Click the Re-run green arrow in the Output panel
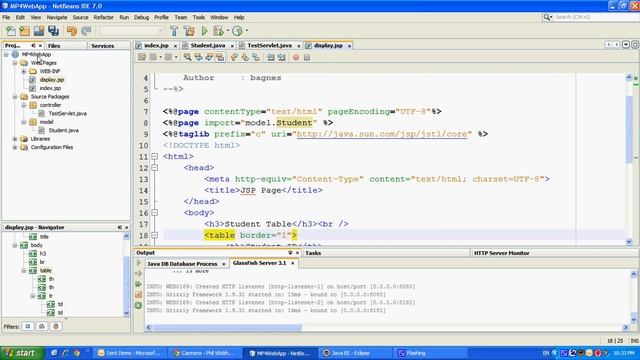This screenshot has height=360, width=640. tap(138, 263)
